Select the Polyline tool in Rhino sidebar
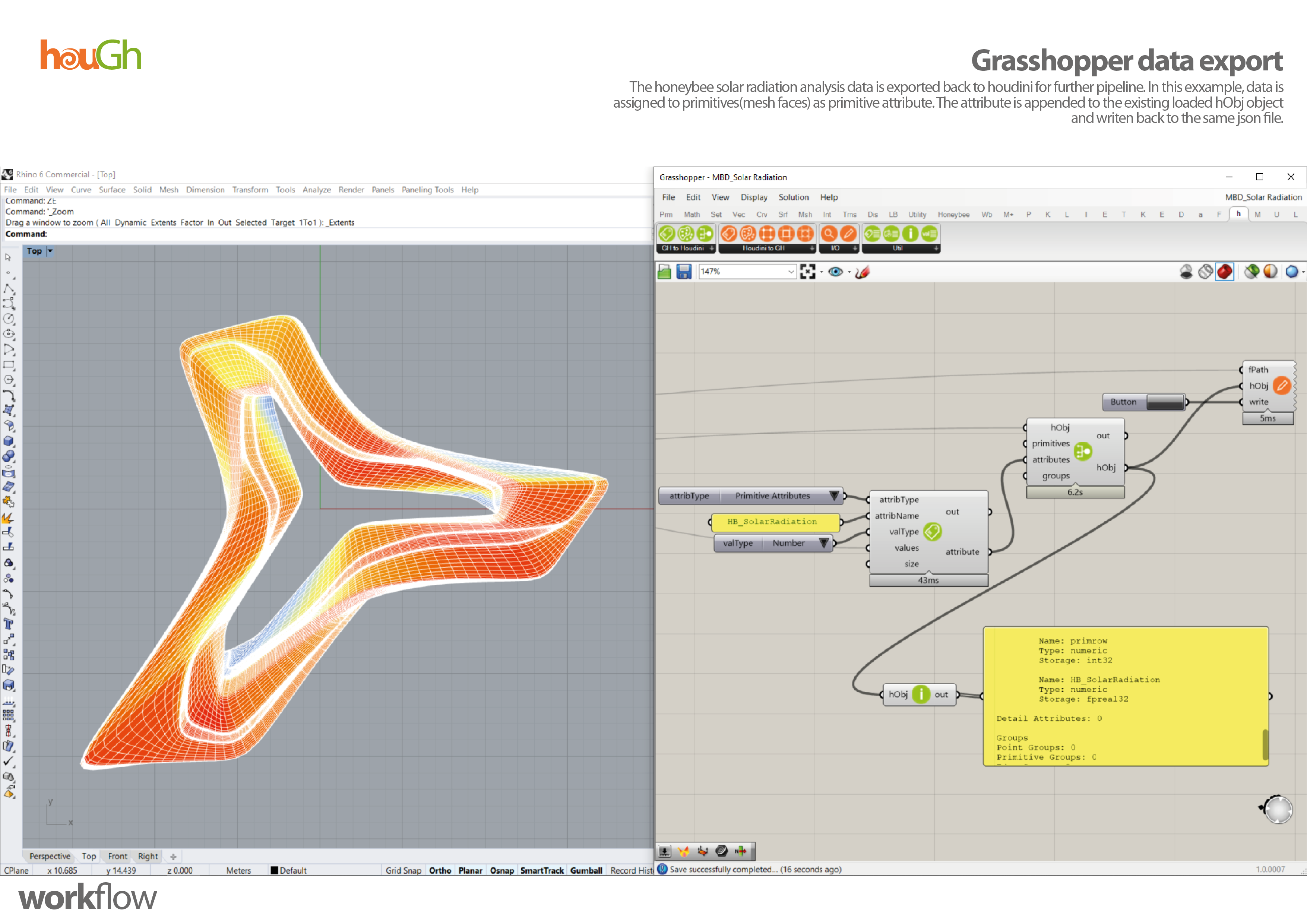The width and height of the screenshot is (1307, 924). [9, 289]
